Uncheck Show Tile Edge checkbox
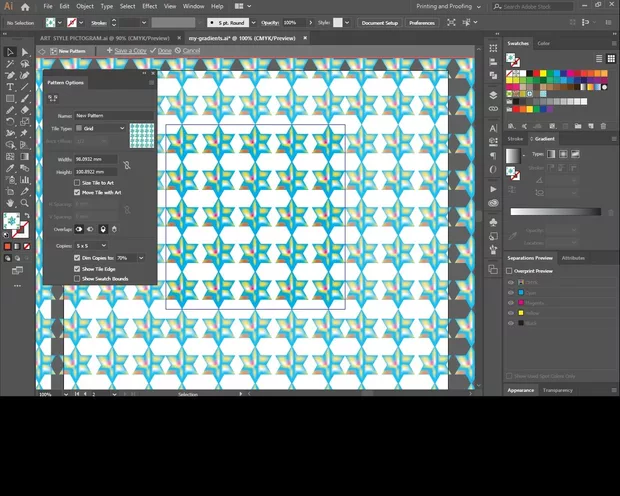This screenshot has height=496, width=620. (x=77, y=269)
